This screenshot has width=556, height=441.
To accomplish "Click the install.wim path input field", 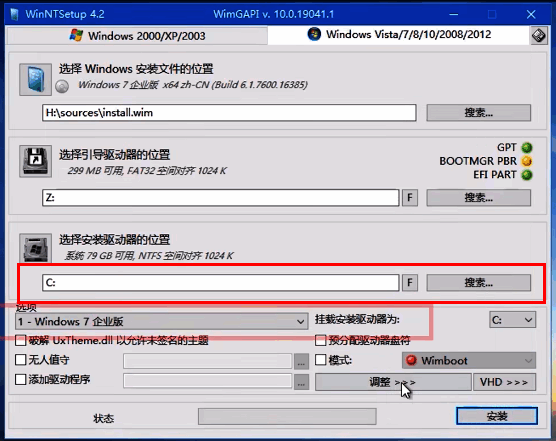I will 229,113.
